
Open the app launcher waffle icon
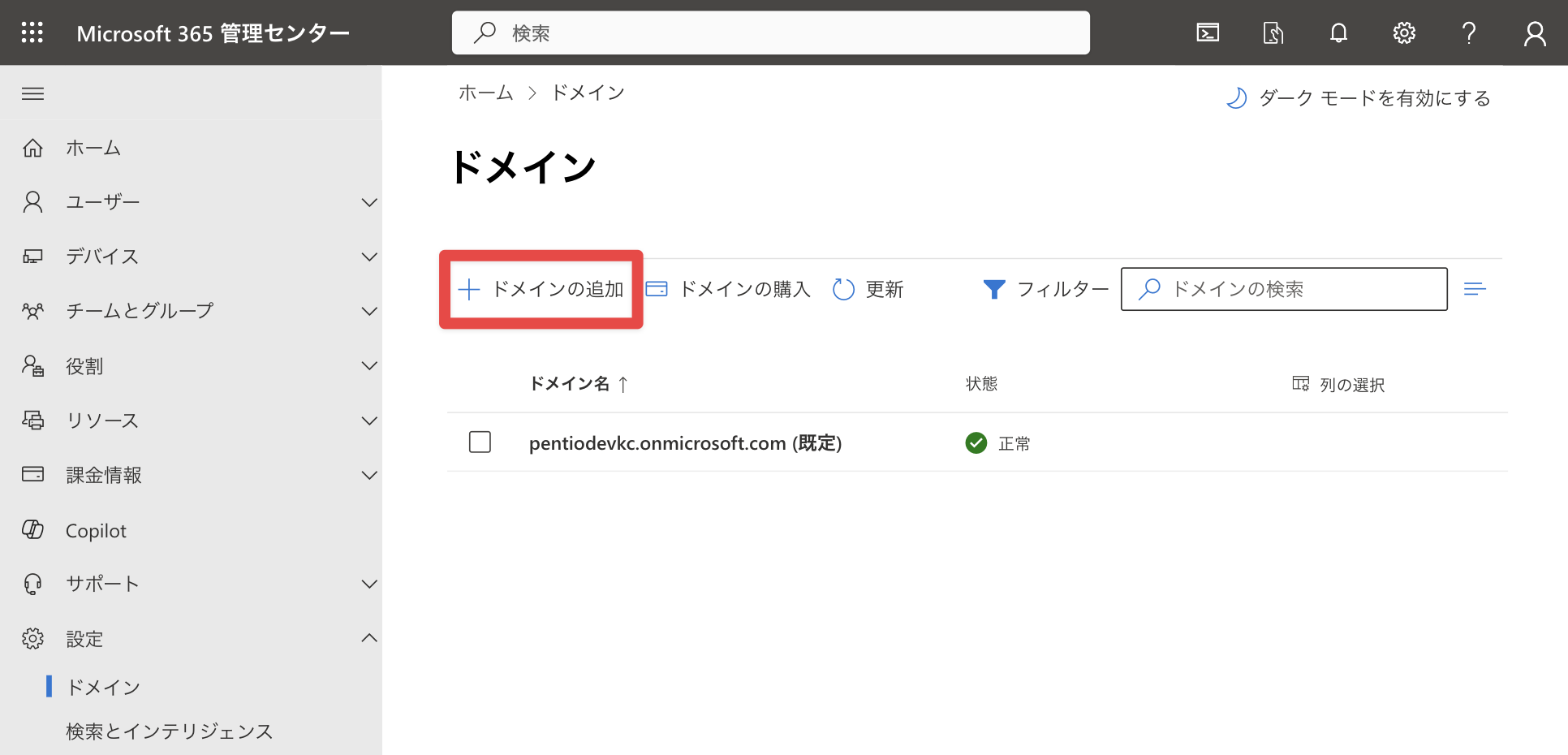pyautogui.click(x=32, y=32)
